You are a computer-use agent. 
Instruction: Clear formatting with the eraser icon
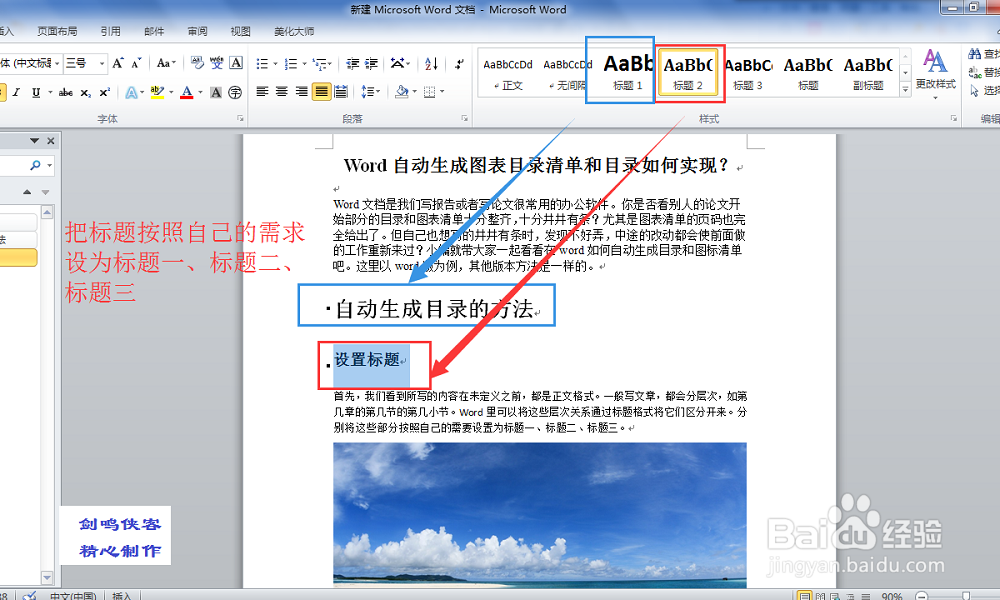click(x=197, y=63)
